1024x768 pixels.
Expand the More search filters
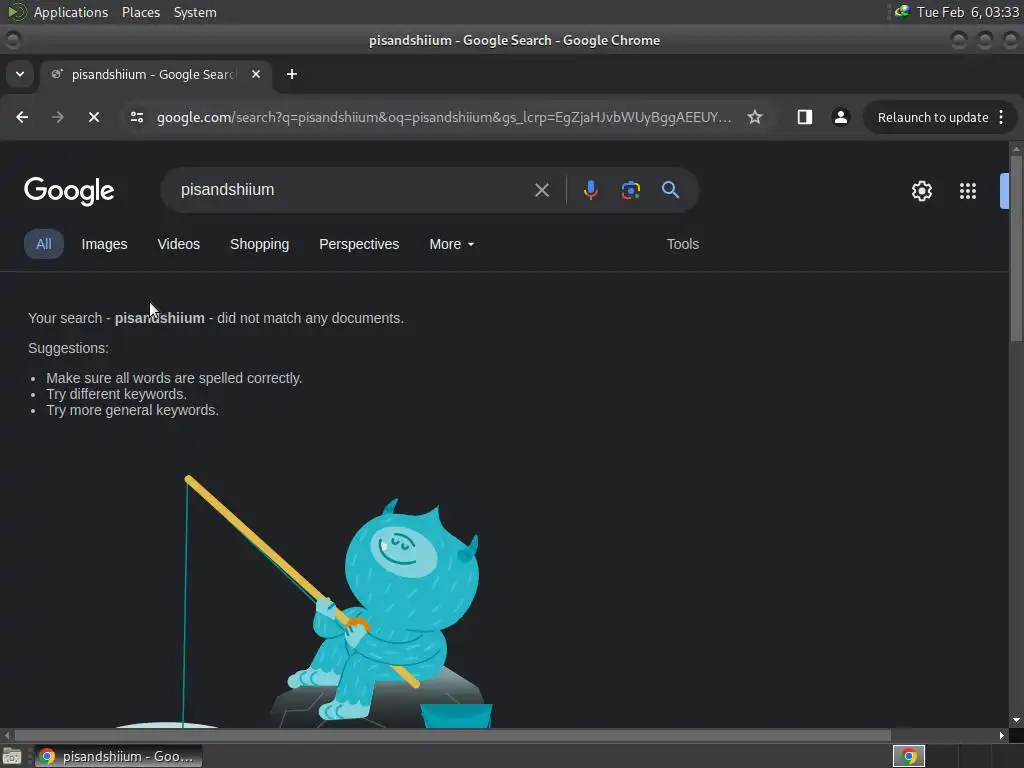click(451, 244)
